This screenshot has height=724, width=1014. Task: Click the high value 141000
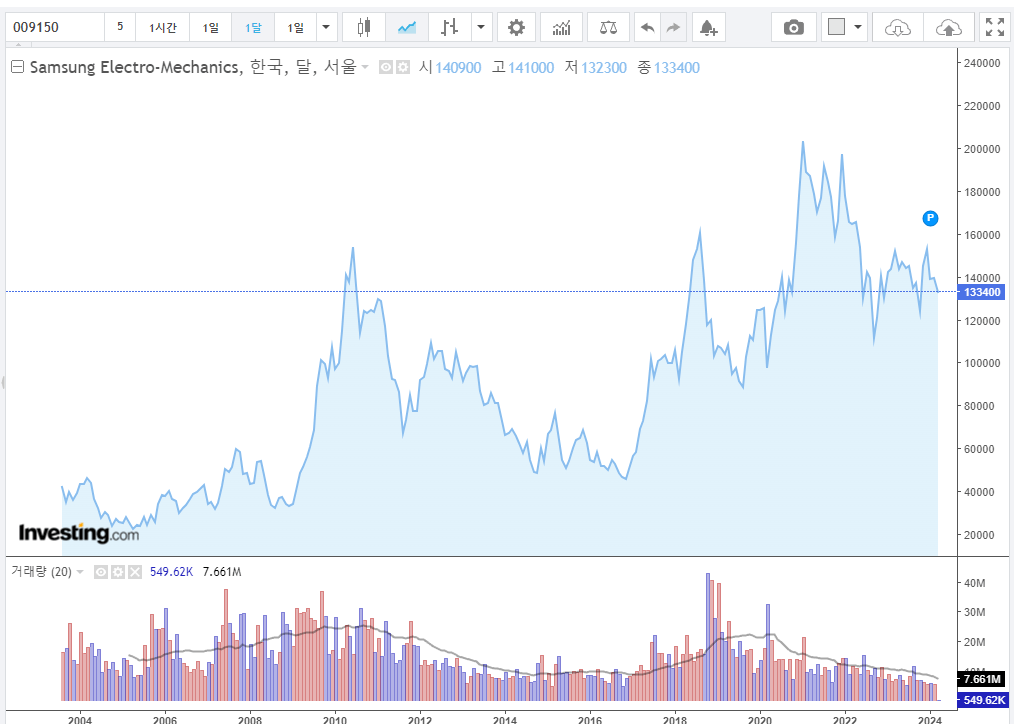click(531, 68)
